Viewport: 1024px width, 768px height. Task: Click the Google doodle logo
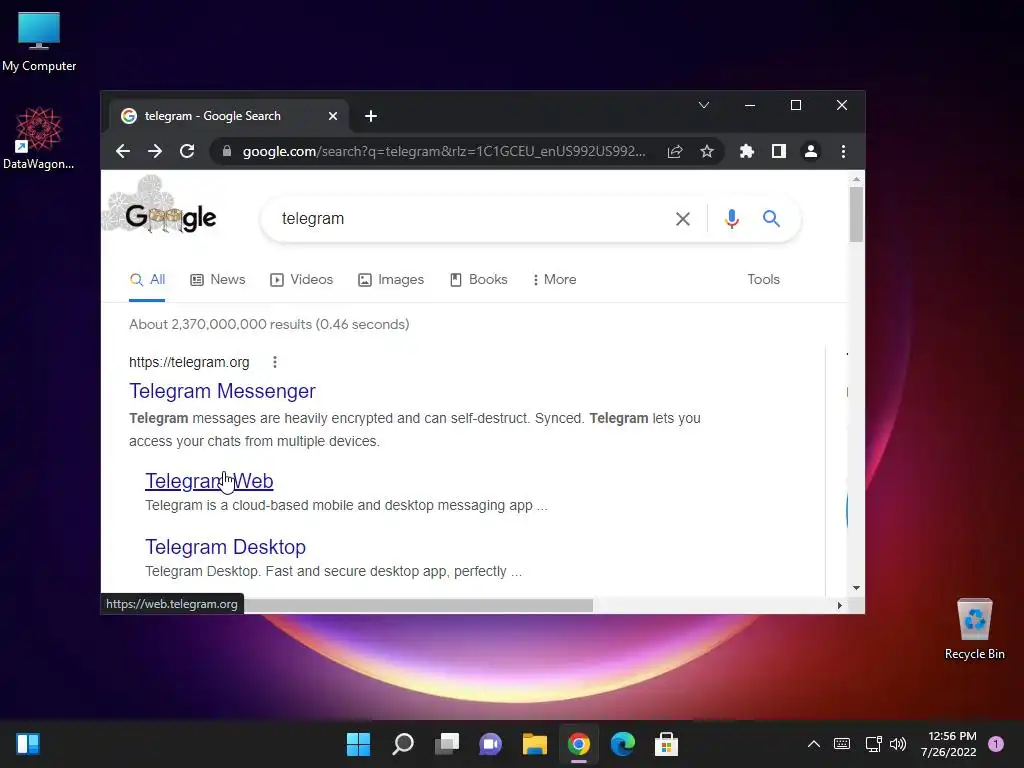(x=161, y=206)
